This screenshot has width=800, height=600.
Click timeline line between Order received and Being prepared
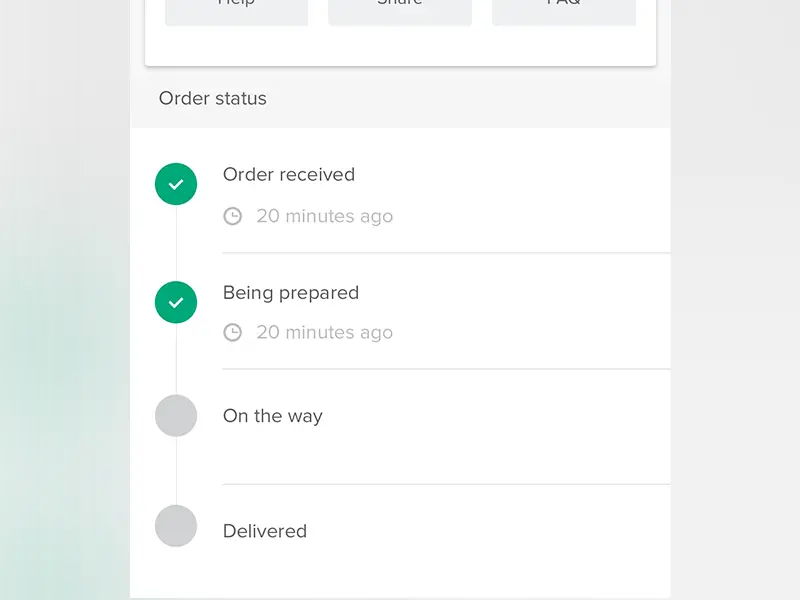coord(176,243)
